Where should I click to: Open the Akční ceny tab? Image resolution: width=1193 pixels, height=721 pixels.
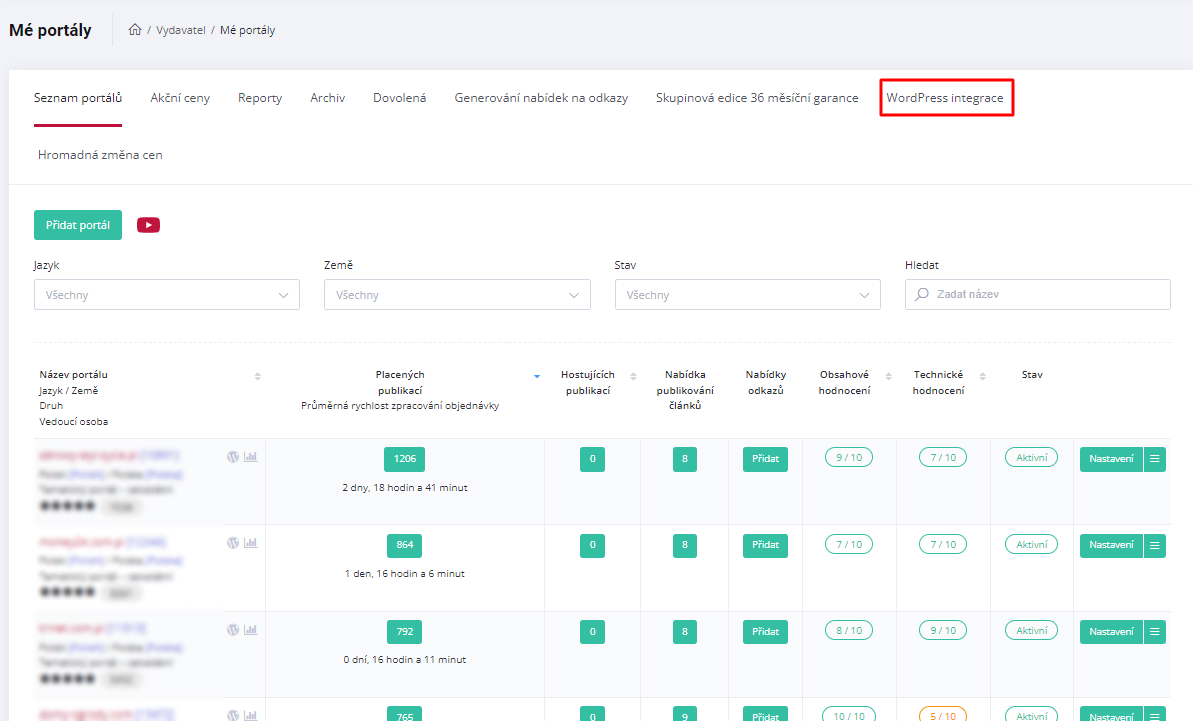(180, 98)
